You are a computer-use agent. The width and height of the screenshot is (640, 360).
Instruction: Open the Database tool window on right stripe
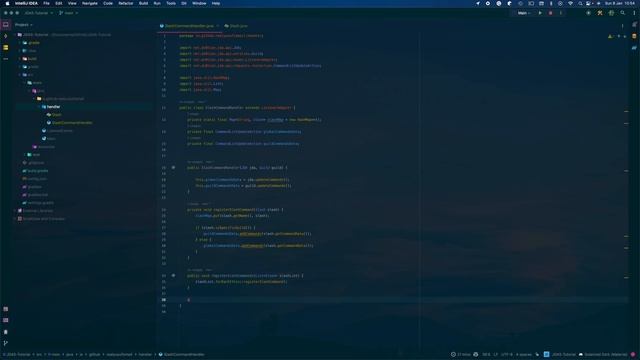coord(634,36)
